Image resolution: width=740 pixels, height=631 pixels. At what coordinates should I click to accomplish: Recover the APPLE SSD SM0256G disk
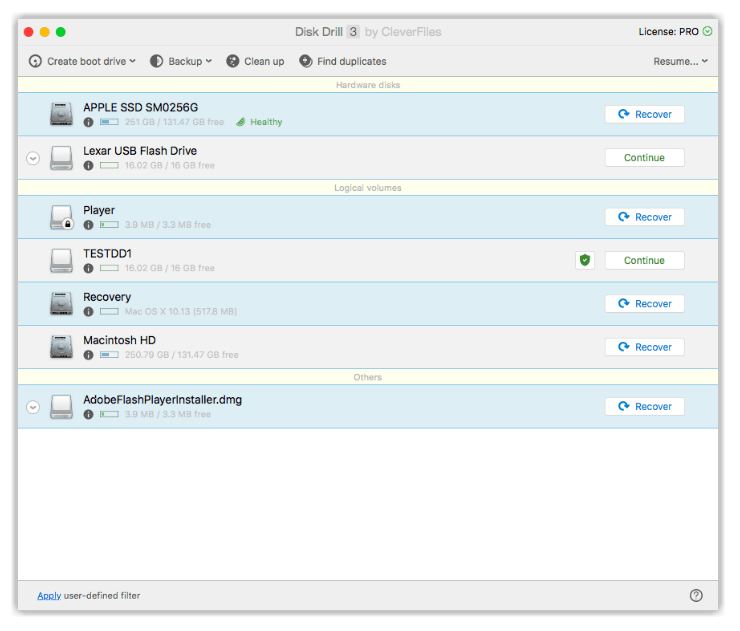pyautogui.click(x=645, y=114)
